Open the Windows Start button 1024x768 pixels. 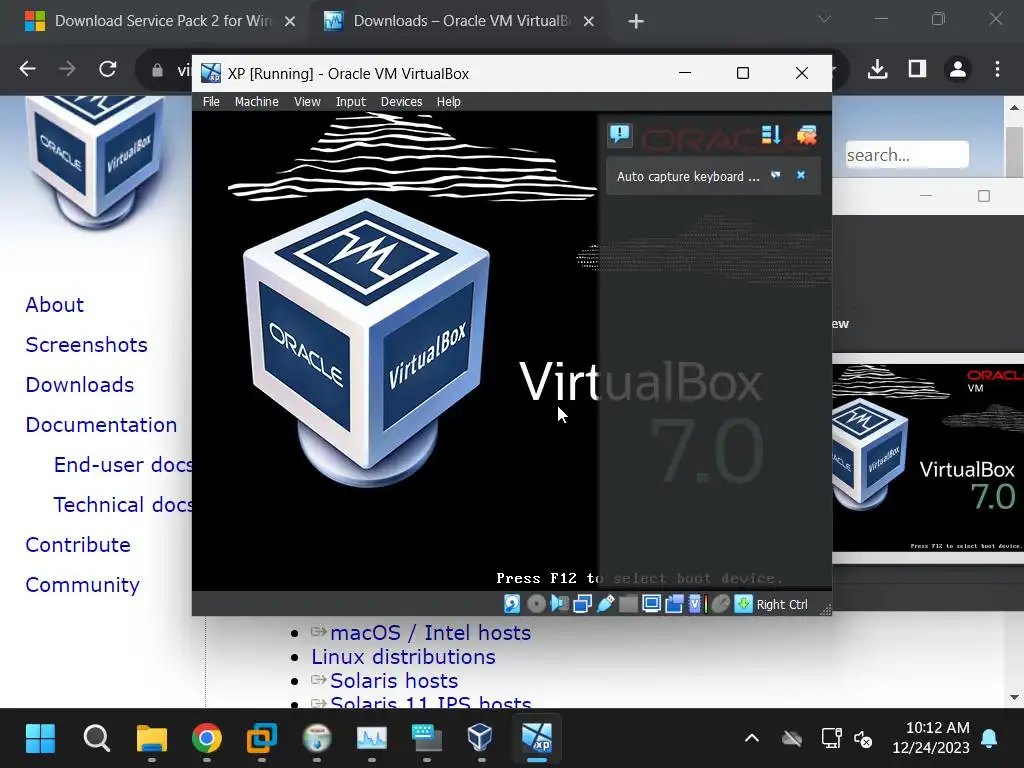(x=40, y=739)
